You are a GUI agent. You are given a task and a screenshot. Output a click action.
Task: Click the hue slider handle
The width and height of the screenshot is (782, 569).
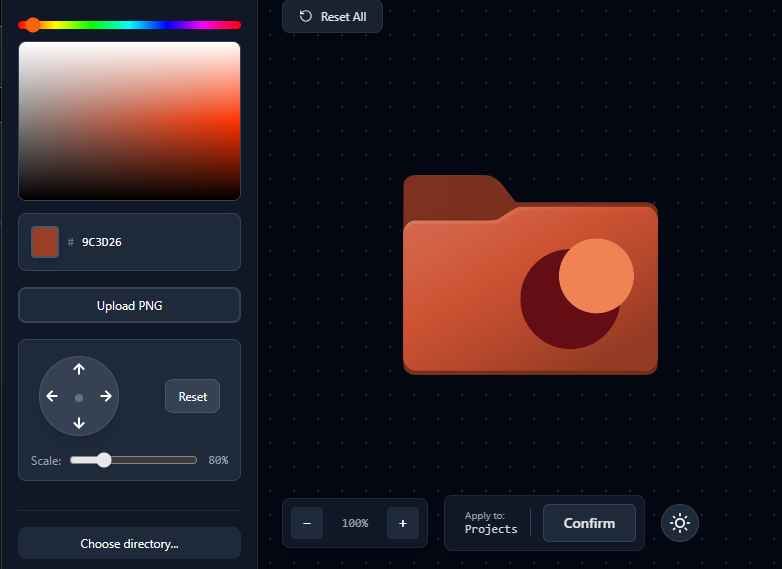33,25
